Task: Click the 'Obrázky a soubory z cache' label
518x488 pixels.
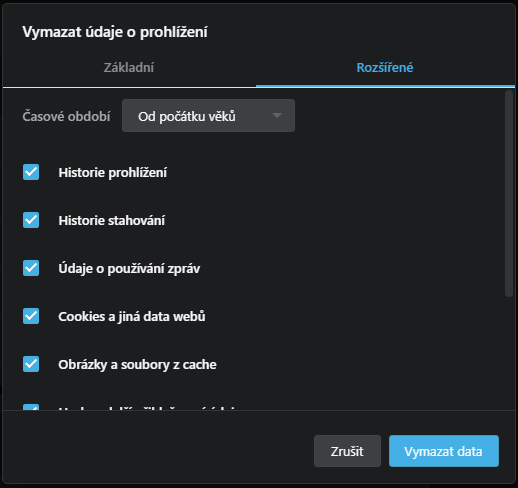Action: tap(137, 365)
